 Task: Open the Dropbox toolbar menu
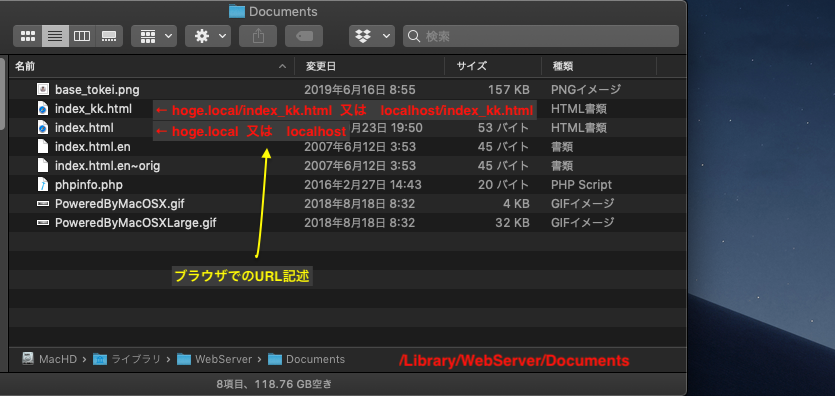[372, 36]
